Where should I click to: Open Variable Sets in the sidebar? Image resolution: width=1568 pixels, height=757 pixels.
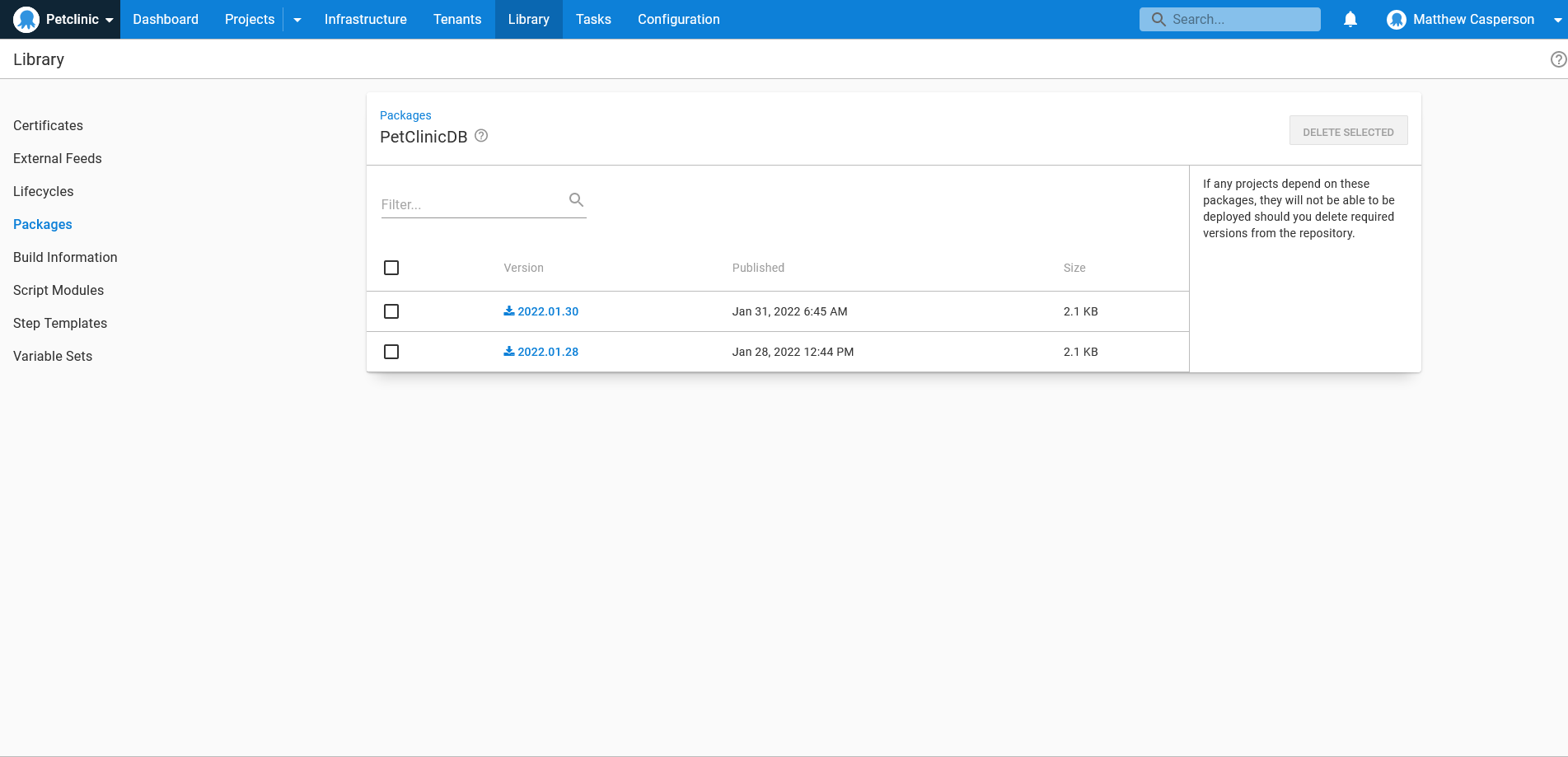click(x=53, y=356)
